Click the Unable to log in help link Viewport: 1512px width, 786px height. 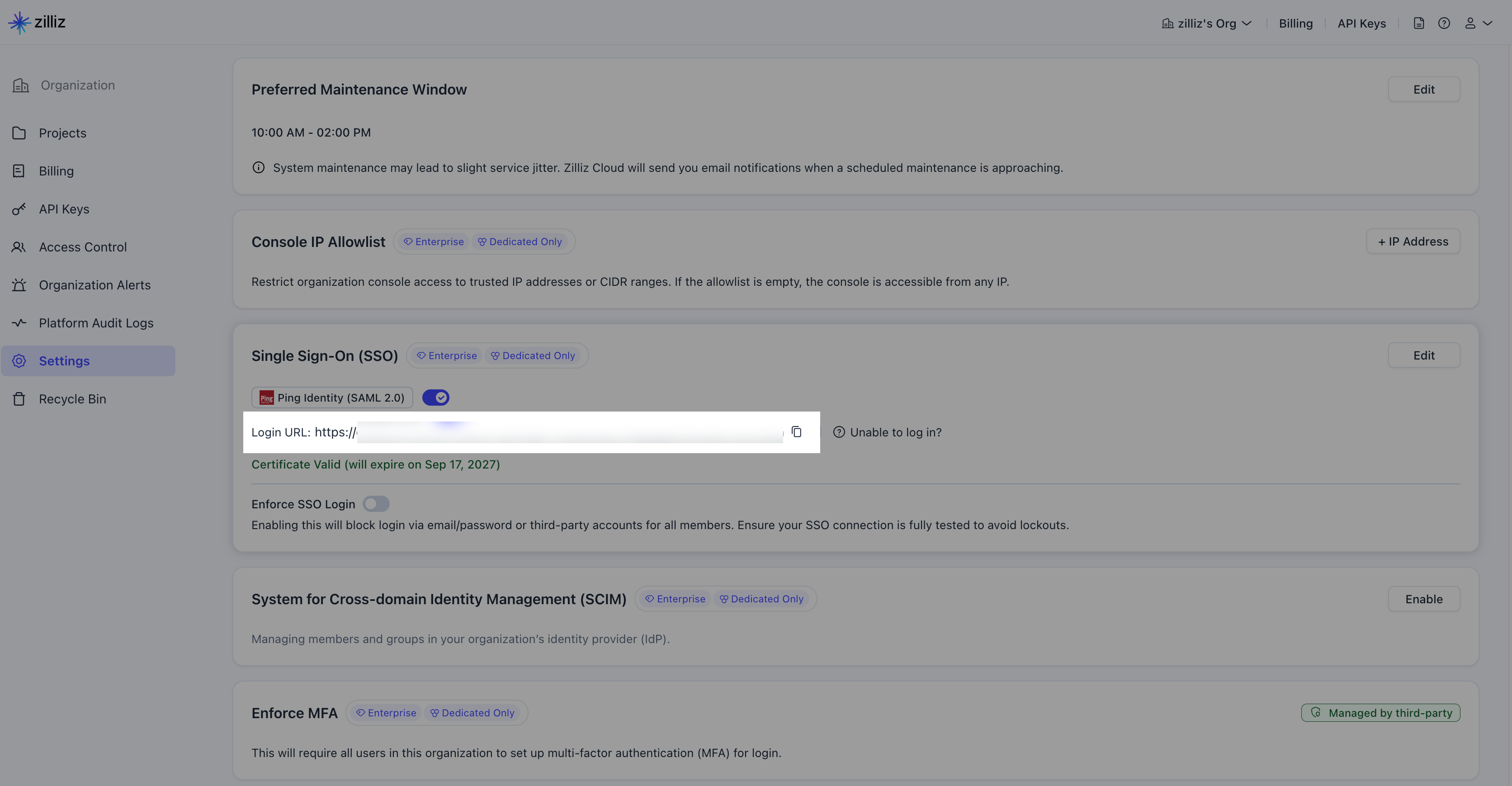tap(888, 432)
